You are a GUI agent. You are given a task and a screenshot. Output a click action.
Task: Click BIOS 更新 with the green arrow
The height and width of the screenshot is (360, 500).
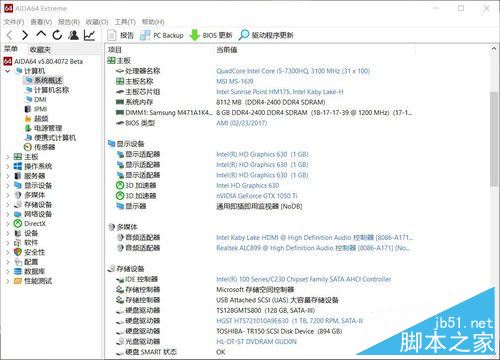[x=211, y=35]
